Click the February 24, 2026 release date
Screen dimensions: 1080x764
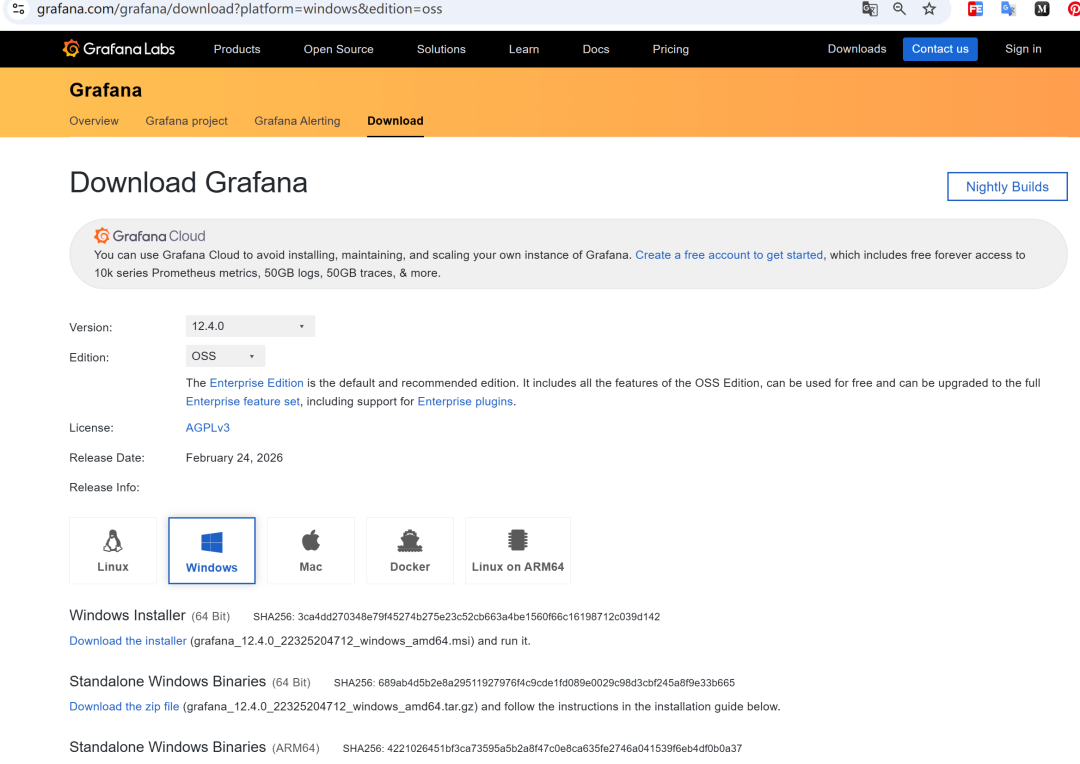click(x=234, y=458)
